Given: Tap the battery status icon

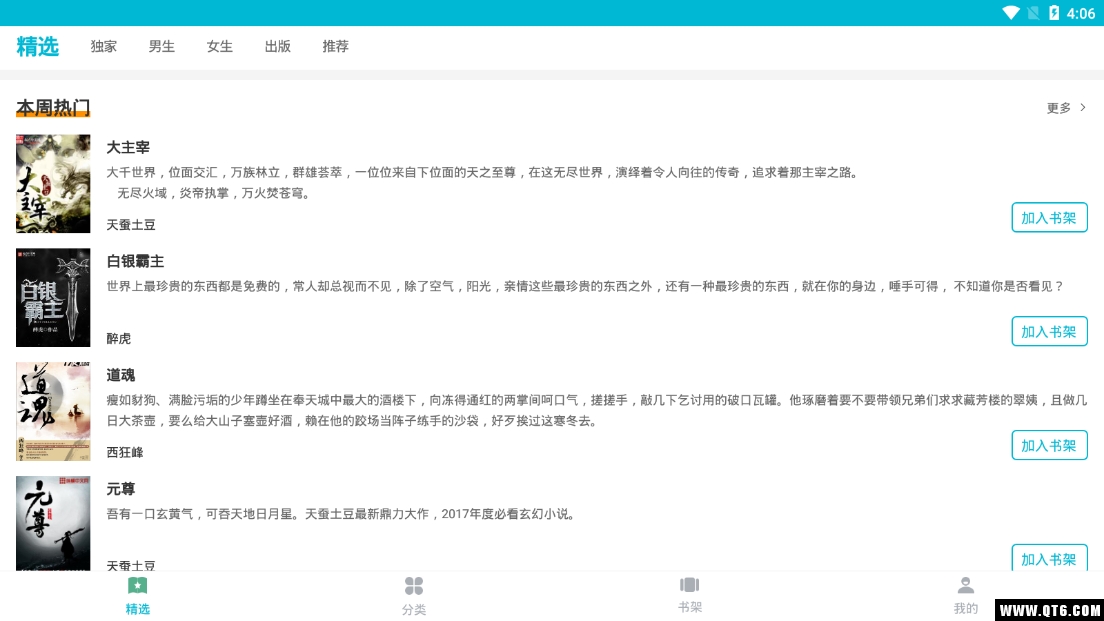Looking at the screenshot, I should [1052, 13].
